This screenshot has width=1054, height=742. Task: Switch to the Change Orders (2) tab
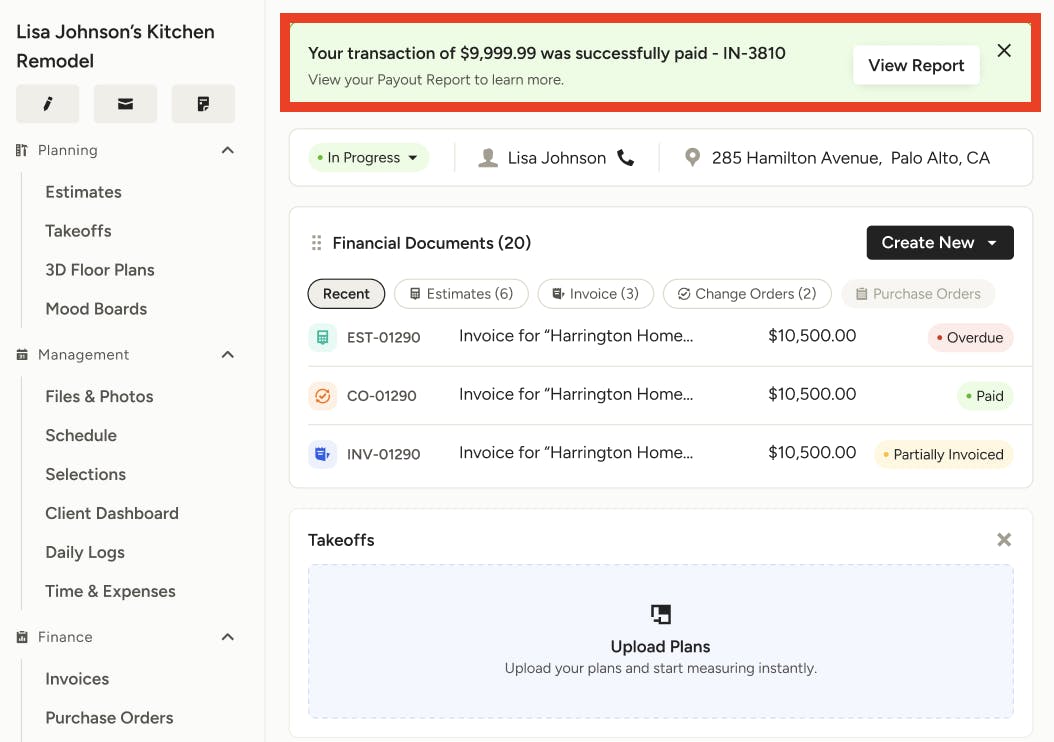746,294
